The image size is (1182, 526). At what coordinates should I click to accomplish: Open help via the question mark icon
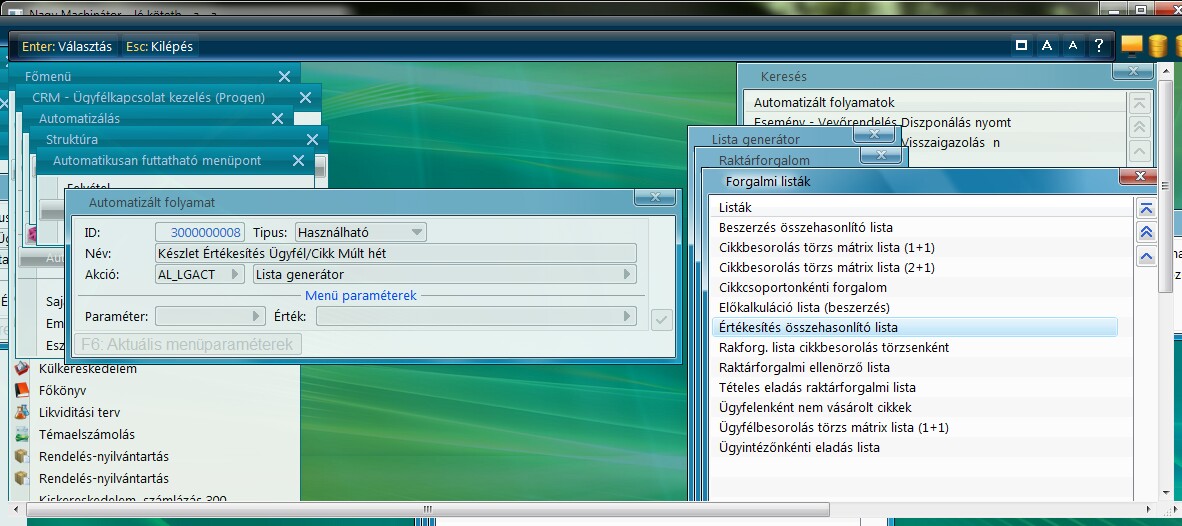click(1099, 46)
